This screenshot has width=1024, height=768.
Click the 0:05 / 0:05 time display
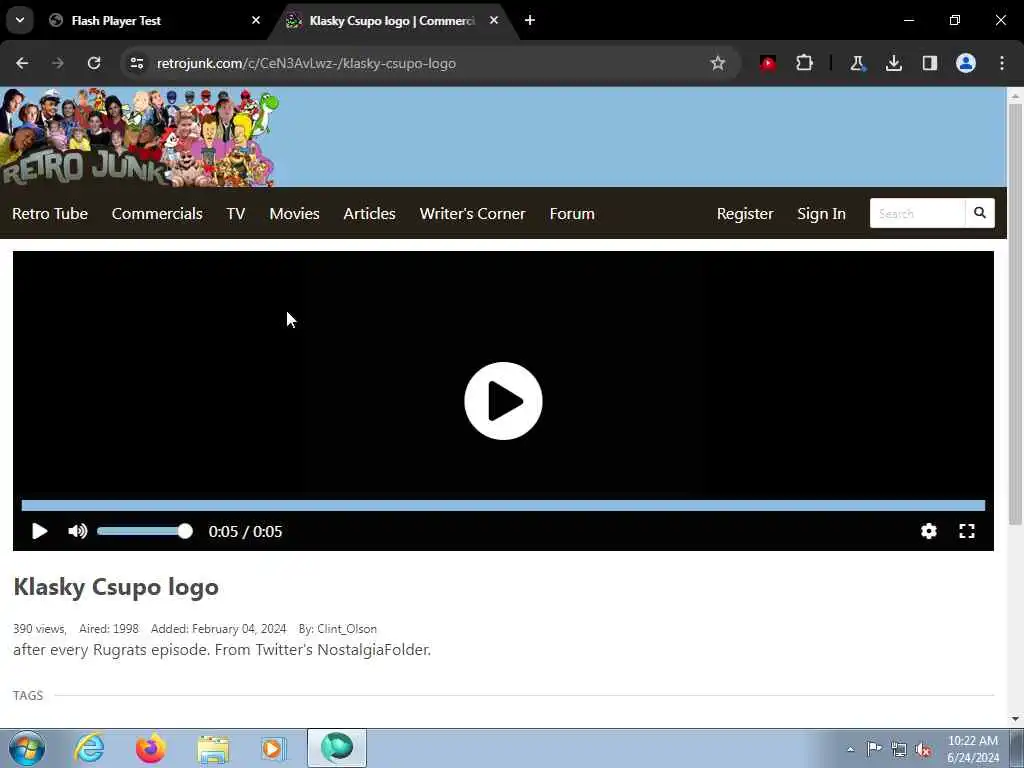click(246, 532)
